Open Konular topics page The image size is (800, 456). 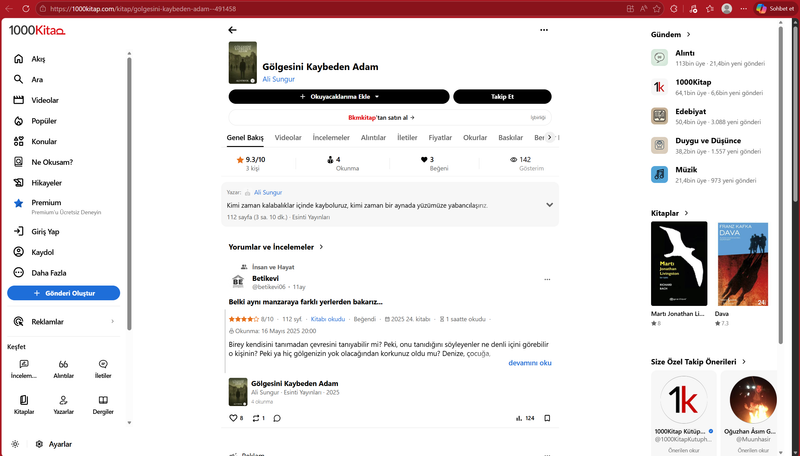tap(35, 142)
